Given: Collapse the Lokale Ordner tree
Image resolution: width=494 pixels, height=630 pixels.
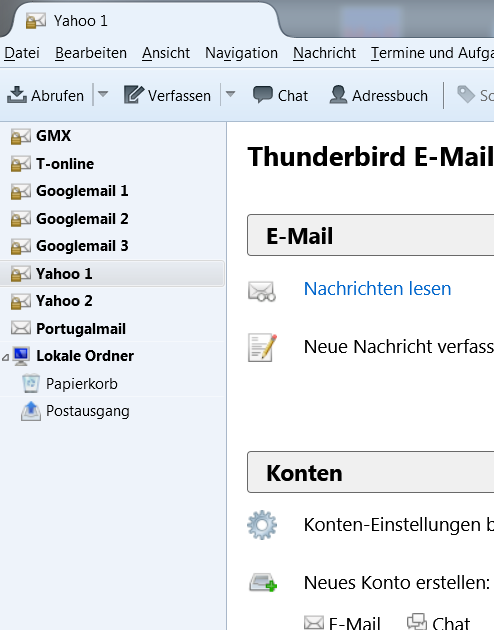Looking at the screenshot, I should tap(5, 356).
